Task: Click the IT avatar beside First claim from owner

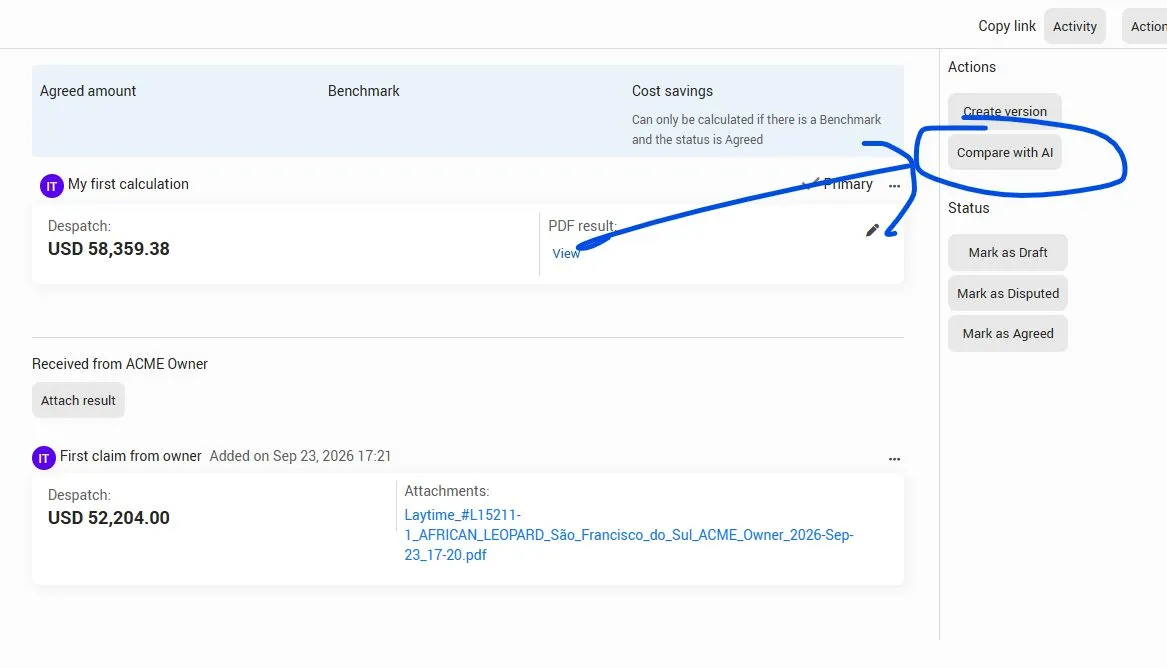Action: [44, 458]
